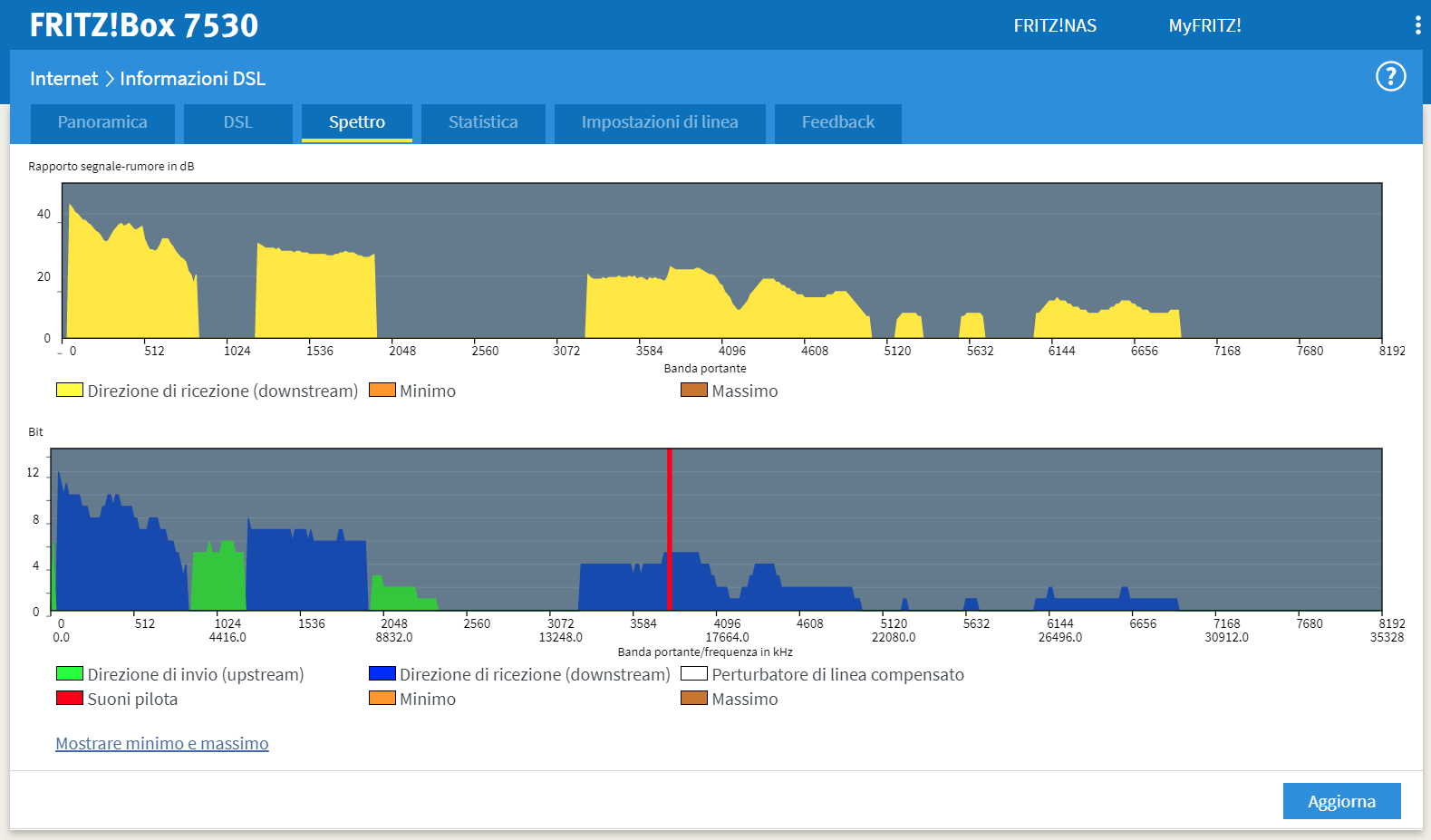This screenshot has width=1431, height=840.
Task: Click the Suoni pilota legend text
Action: [x=132, y=699]
